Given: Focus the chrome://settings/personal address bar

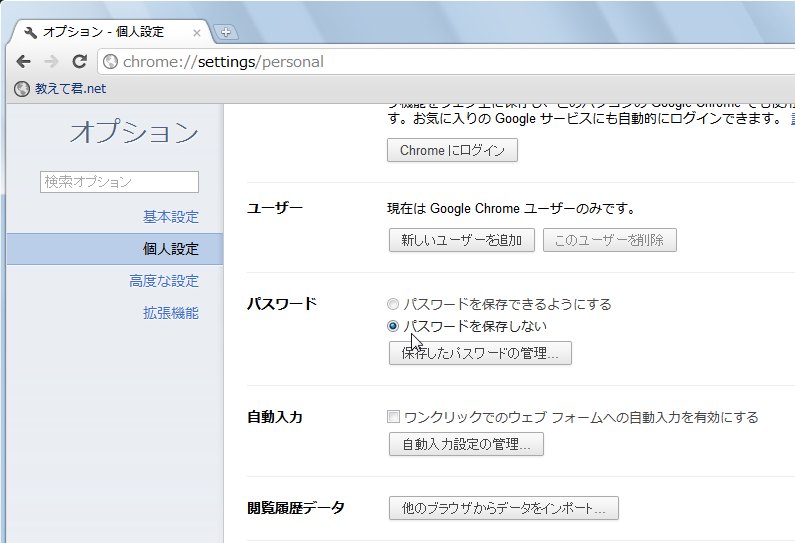Looking at the screenshot, I should point(446,62).
